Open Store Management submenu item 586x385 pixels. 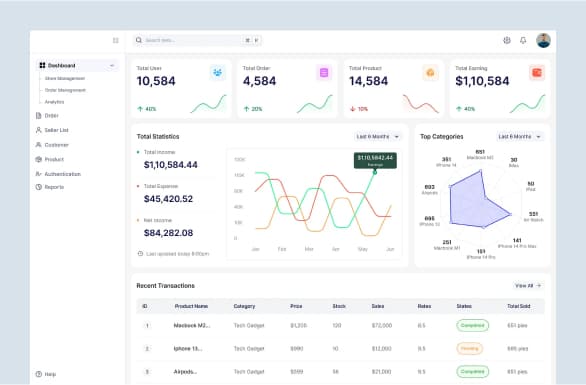pos(65,78)
